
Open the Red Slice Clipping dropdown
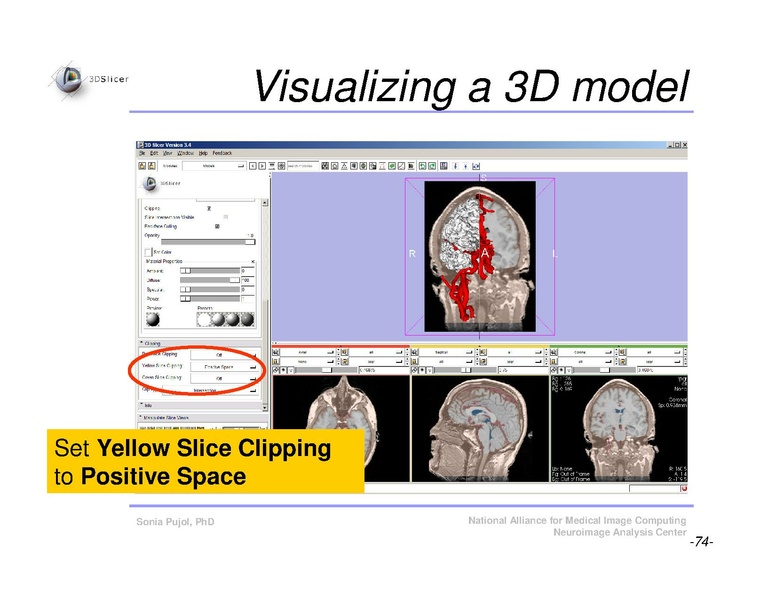pos(225,354)
